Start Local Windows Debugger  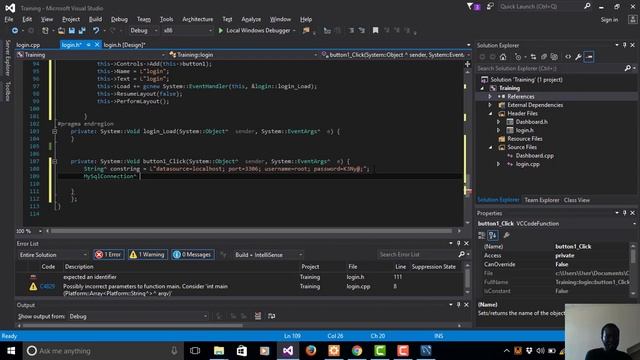254,31
